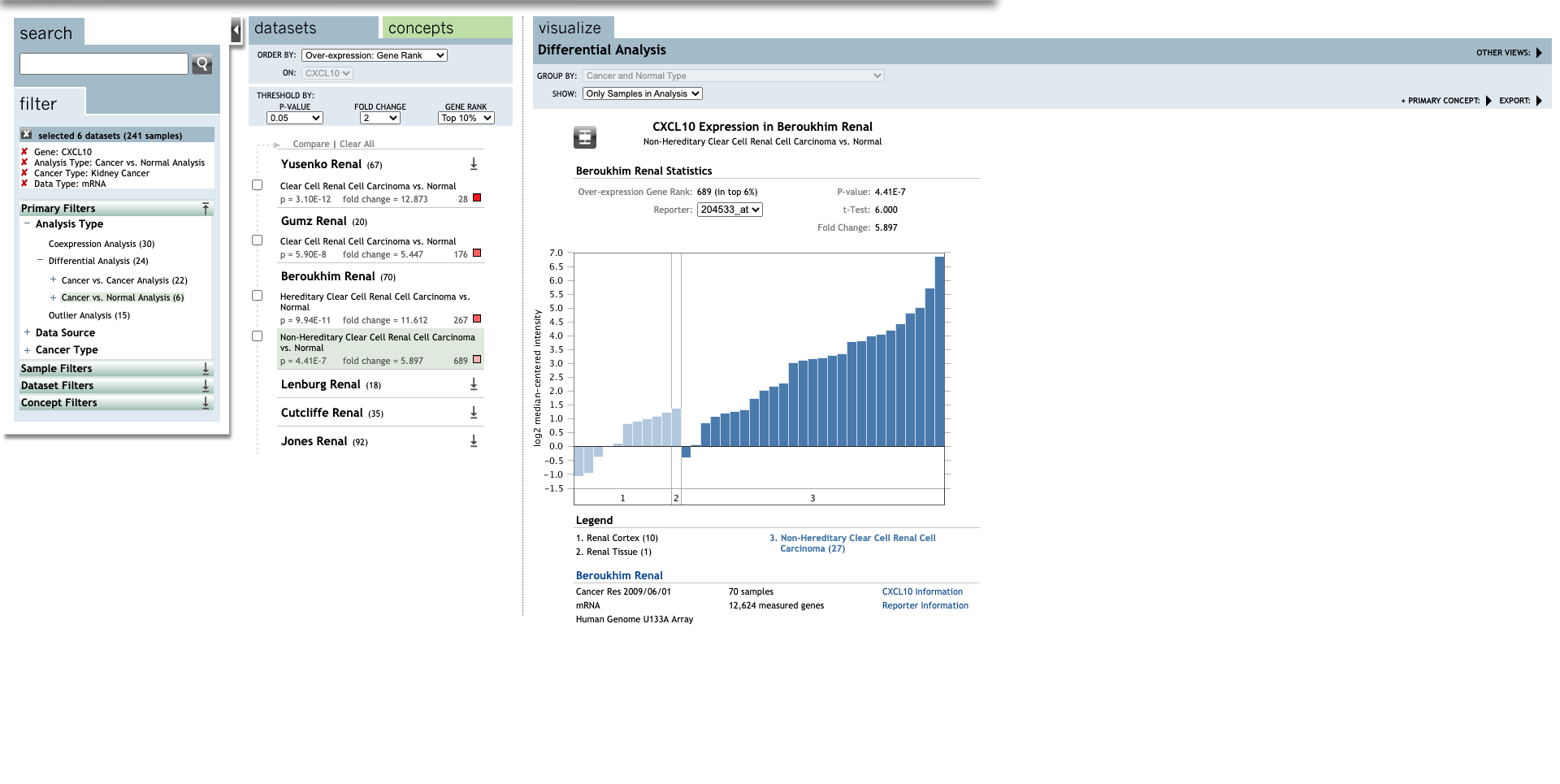The image size is (1560, 784).
Task: Expand the Cancer Type filter node
Action: point(27,350)
